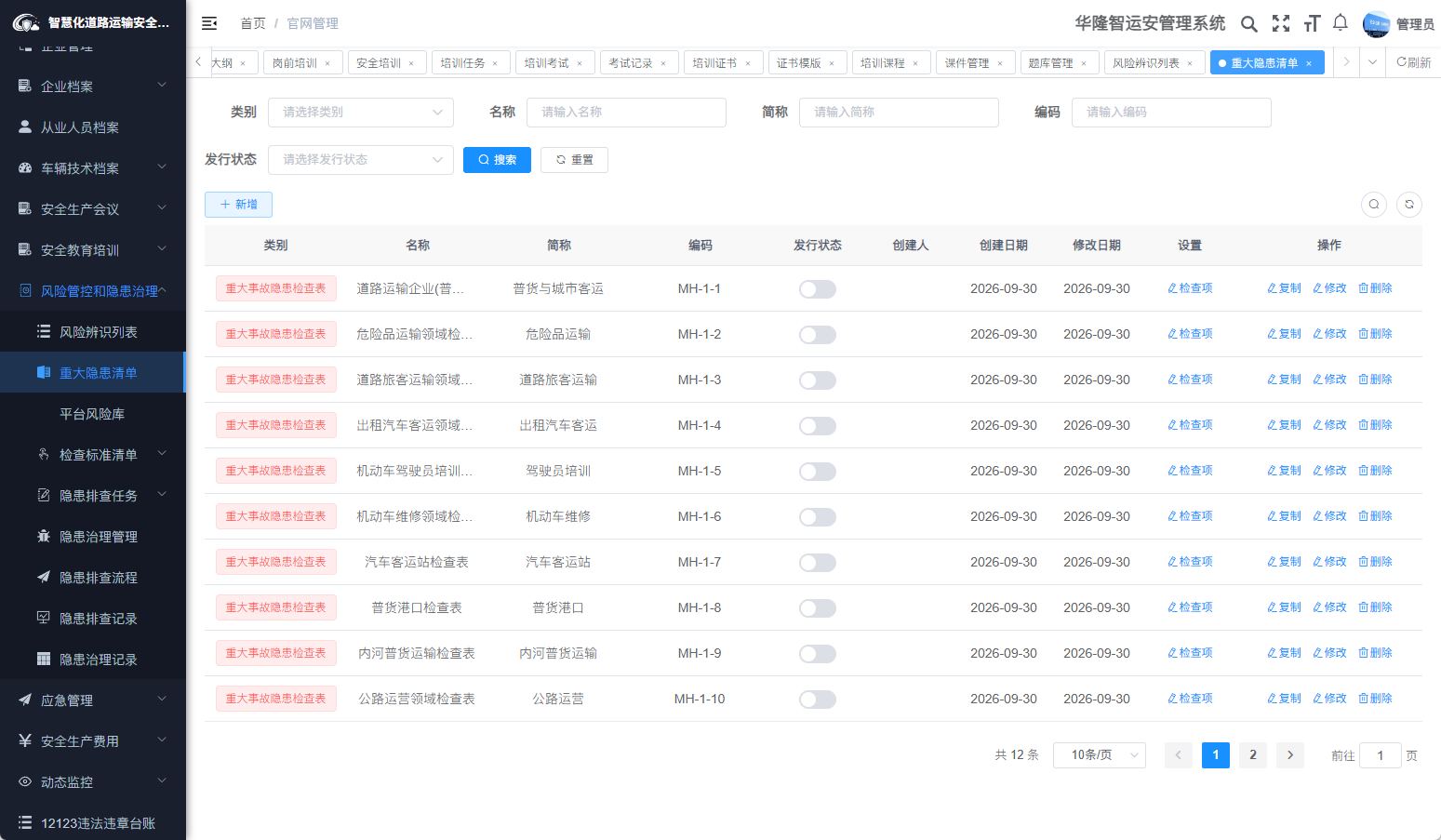
Task: Click the round search toggle icon above table
Action: tap(1374, 205)
